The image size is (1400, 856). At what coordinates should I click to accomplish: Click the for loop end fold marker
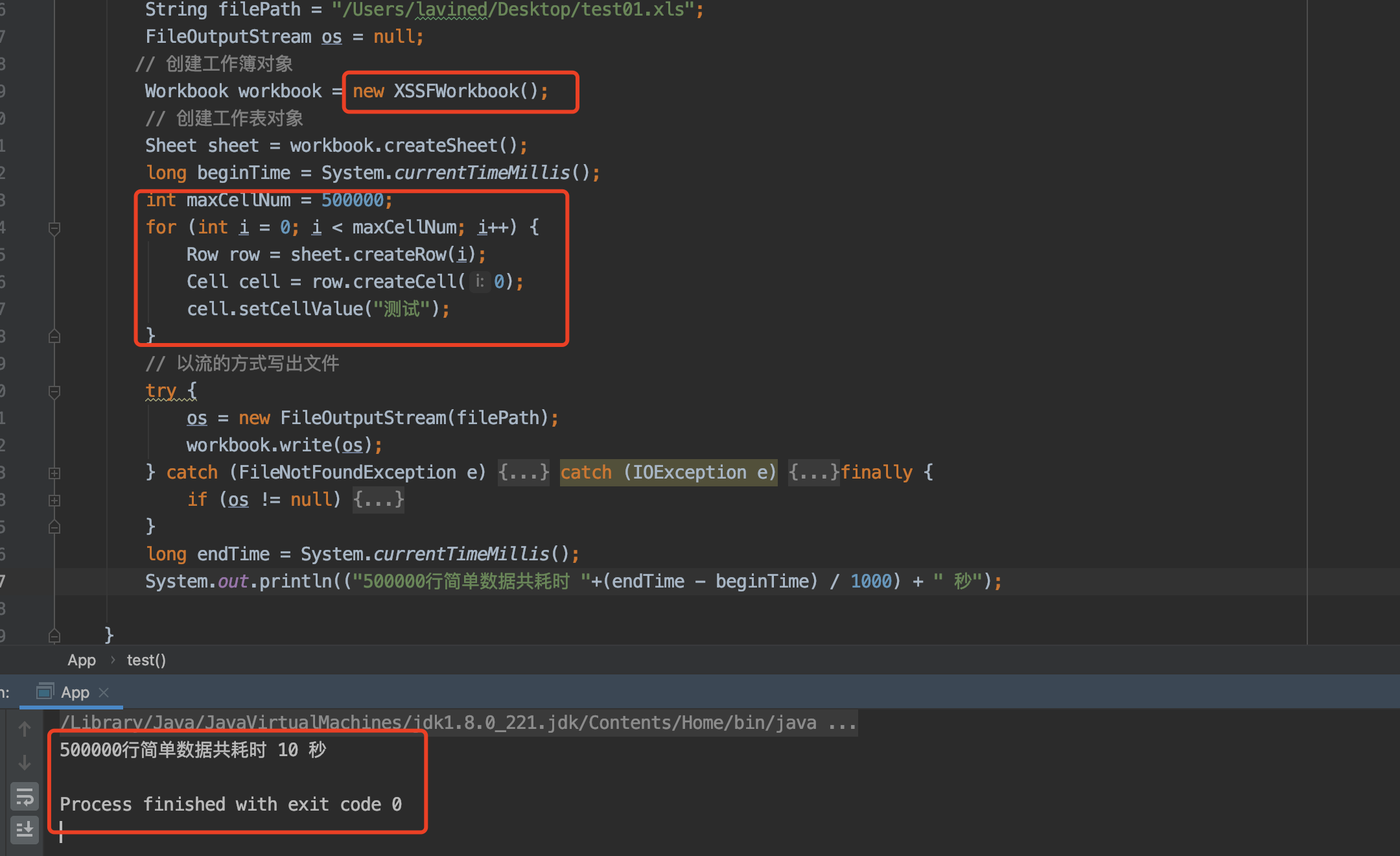click(54, 336)
